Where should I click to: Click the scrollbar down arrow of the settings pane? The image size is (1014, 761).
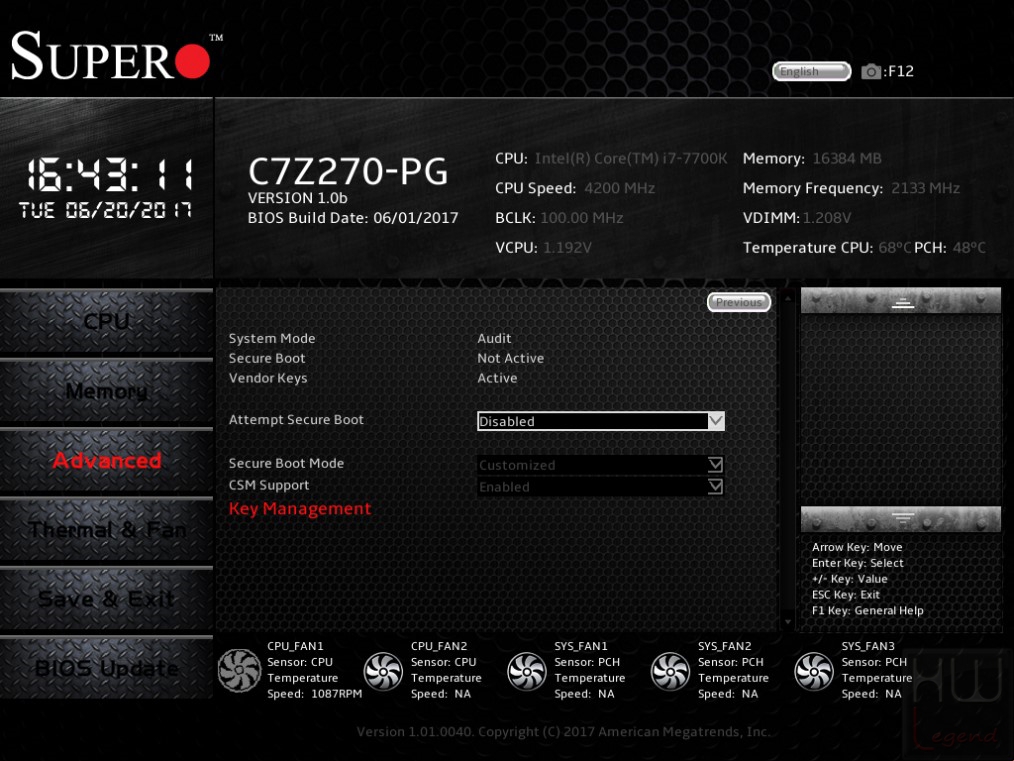788,622
